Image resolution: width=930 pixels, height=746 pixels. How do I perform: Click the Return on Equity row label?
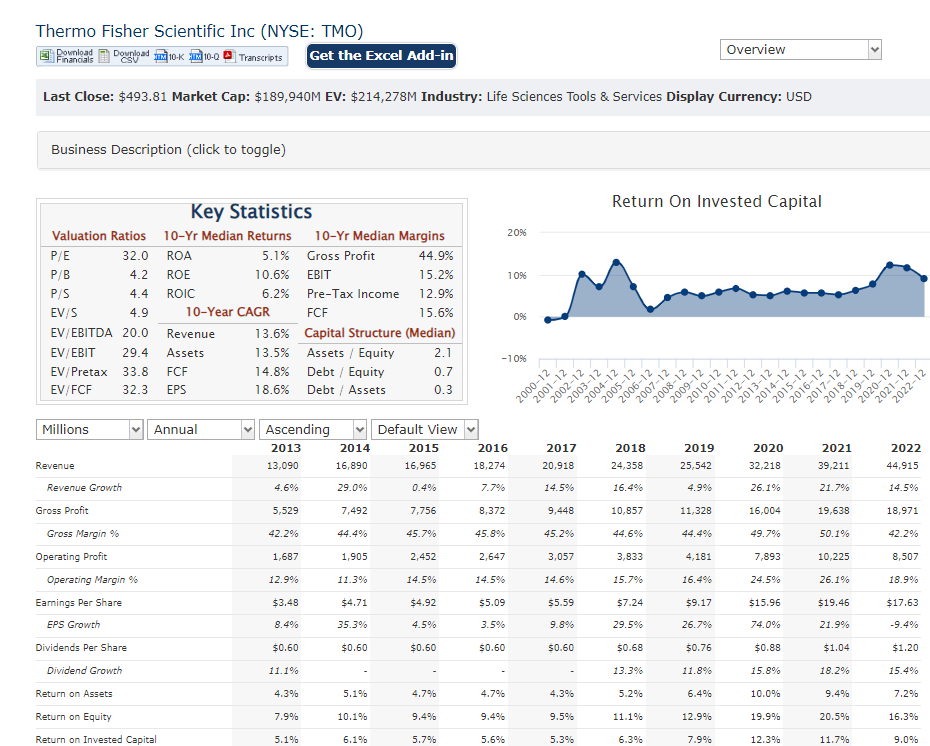[x=74, y=717]
